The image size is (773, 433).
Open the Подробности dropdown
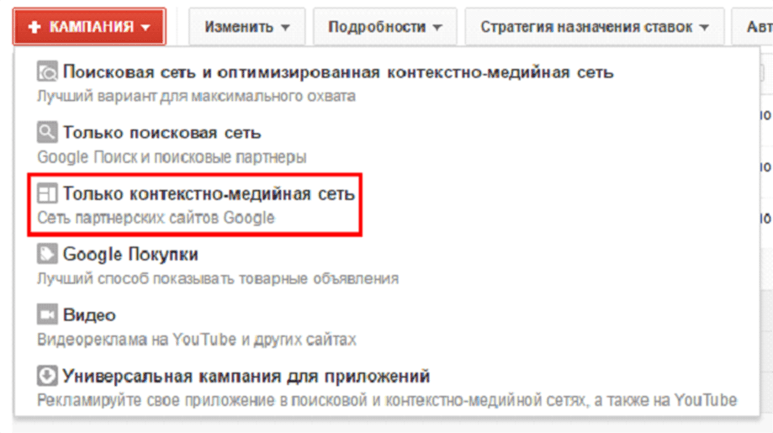pyautogui.click(x=385, y=27)
